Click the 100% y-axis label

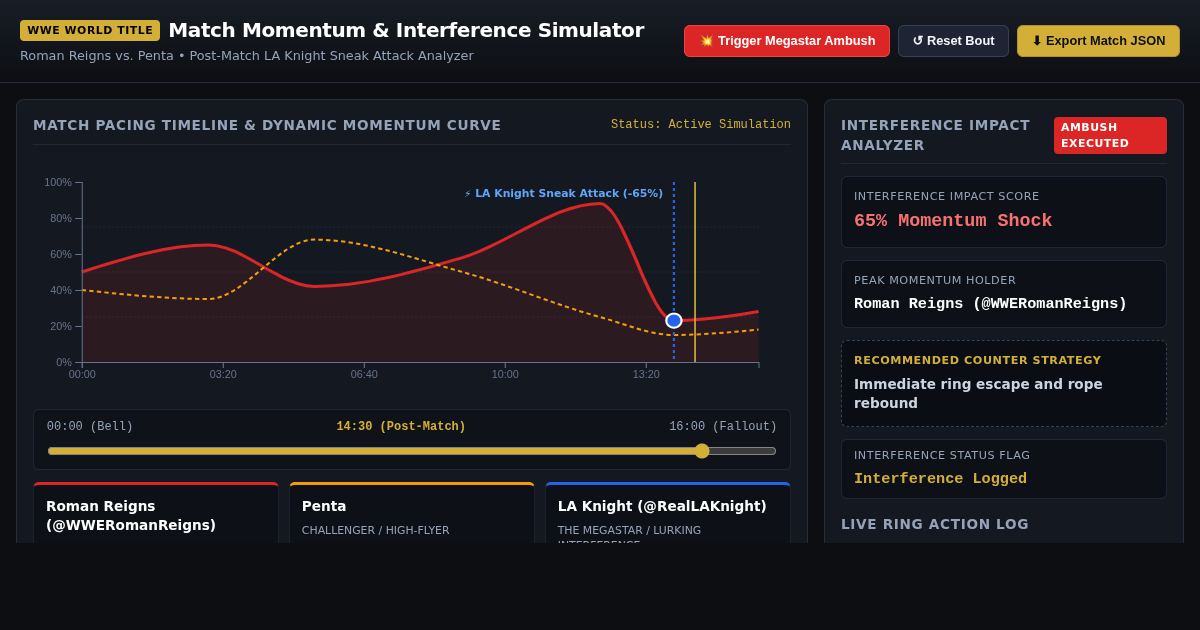point(58,182)
